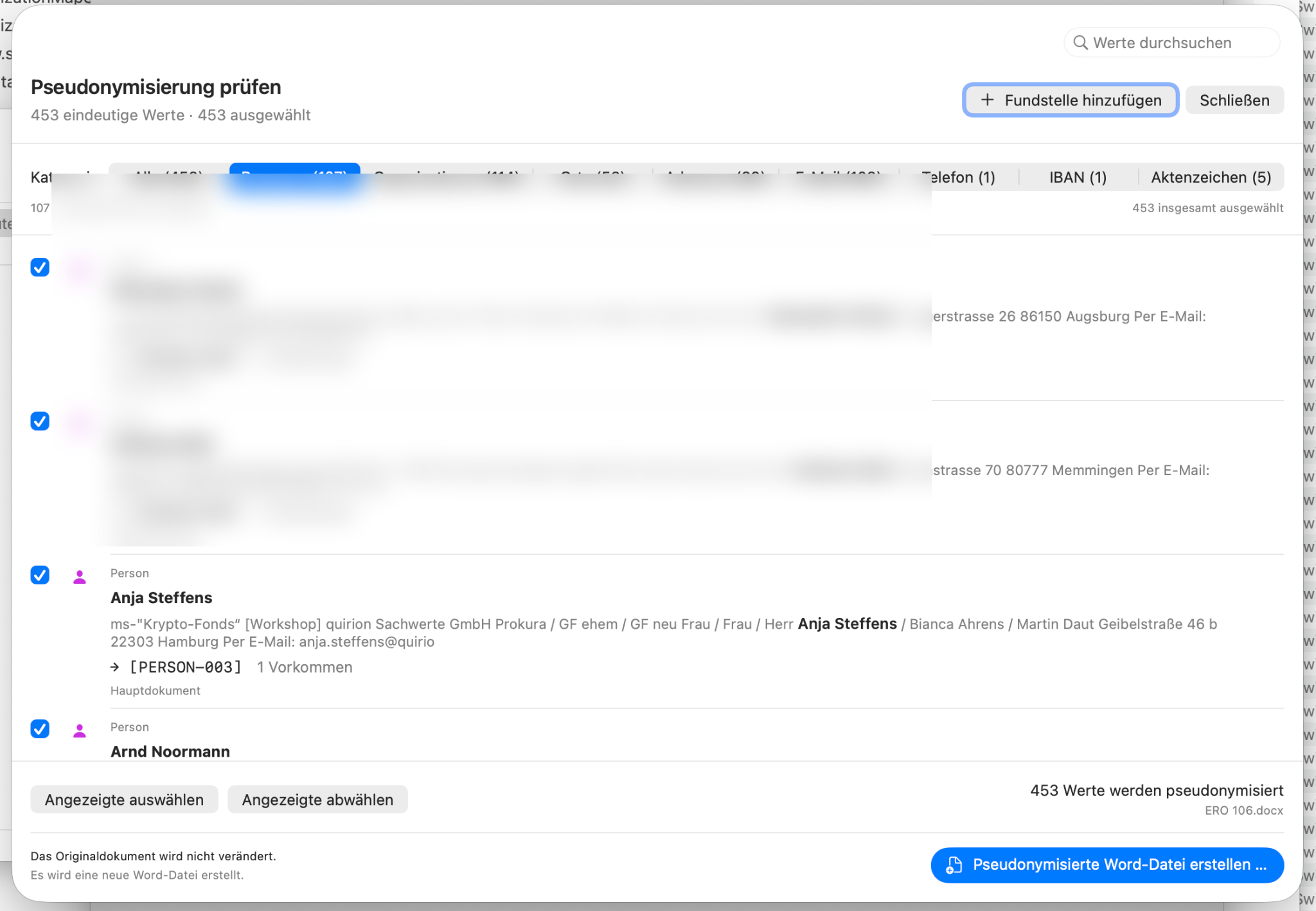
Task: Click the 'Pseudonymisierung prüfen' heading
Action: tap(156, 87)
